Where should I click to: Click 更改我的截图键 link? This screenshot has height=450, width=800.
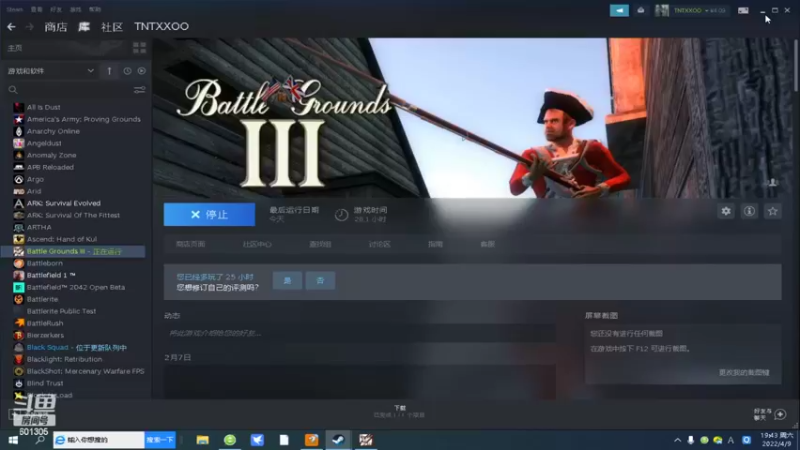point(744,373)
